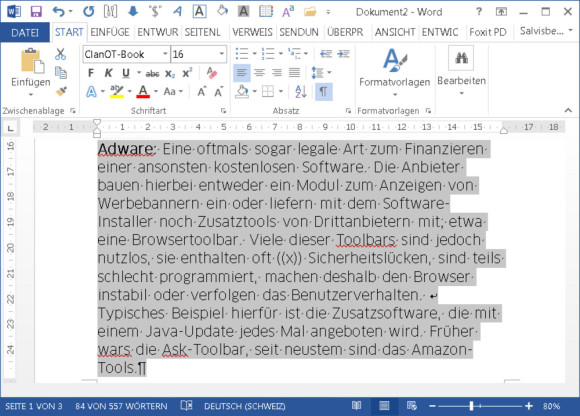
Task: Sort the selected text A to Z
Action: coord(301,91)
